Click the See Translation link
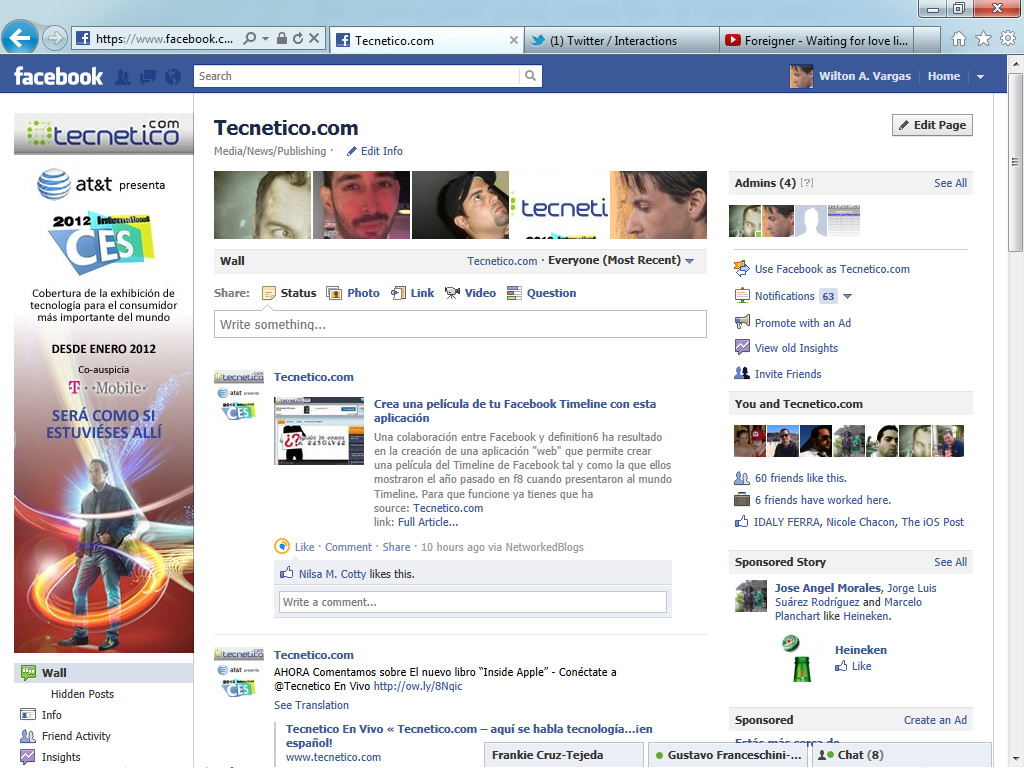This screenshot has height=768, width=1024. click(312, 705)
